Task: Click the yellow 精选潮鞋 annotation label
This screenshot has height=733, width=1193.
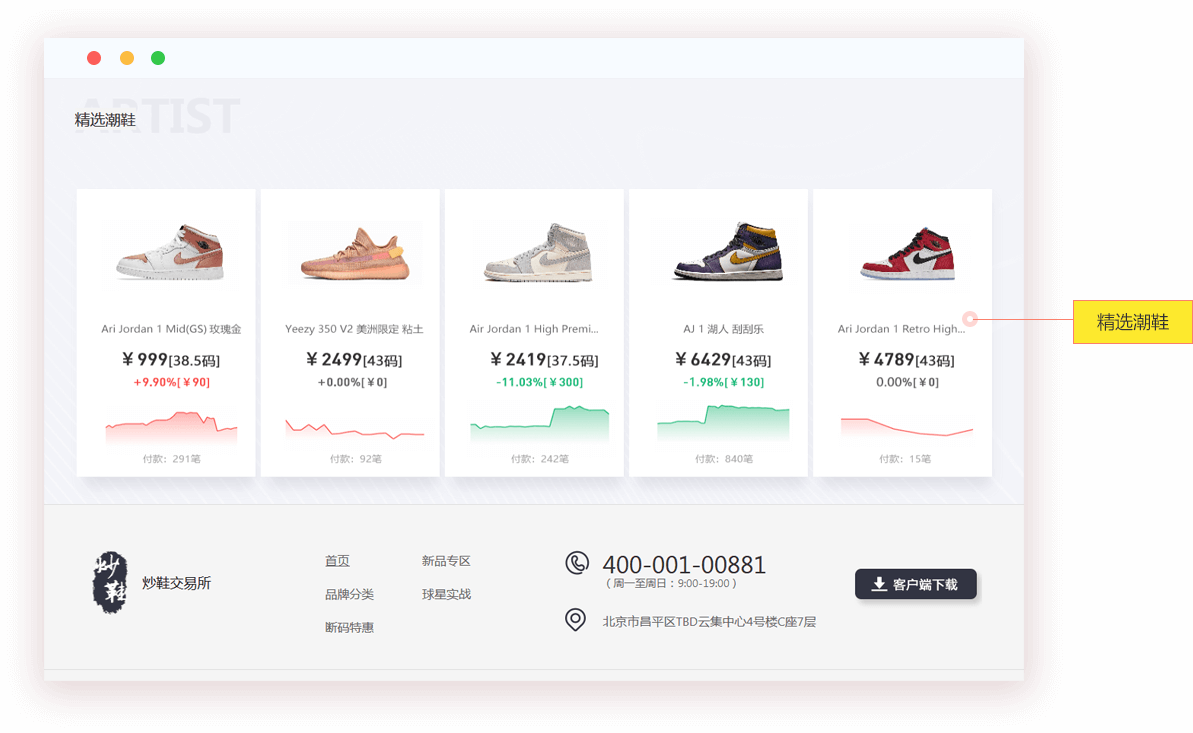Action: pyautogui.click(x=1132, y=322)
